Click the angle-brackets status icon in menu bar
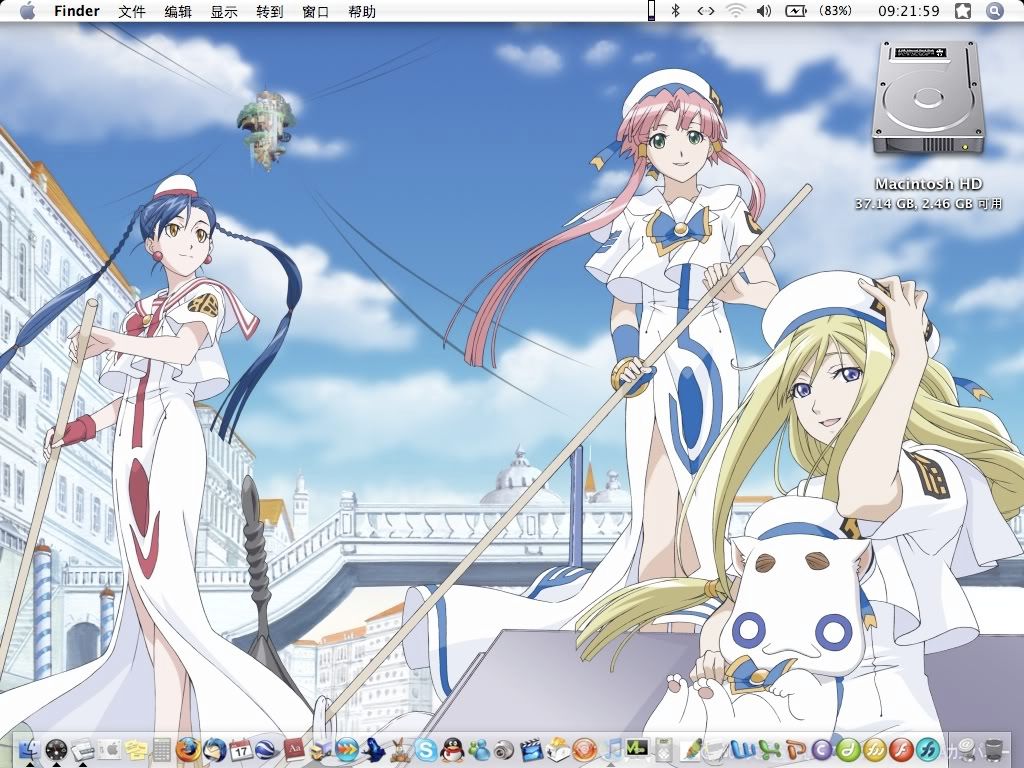The image size is (1024, 768). point(705,10)
